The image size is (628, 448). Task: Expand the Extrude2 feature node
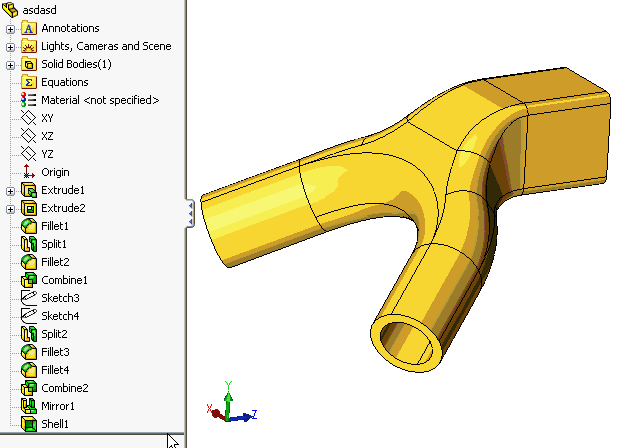(10, 209)
